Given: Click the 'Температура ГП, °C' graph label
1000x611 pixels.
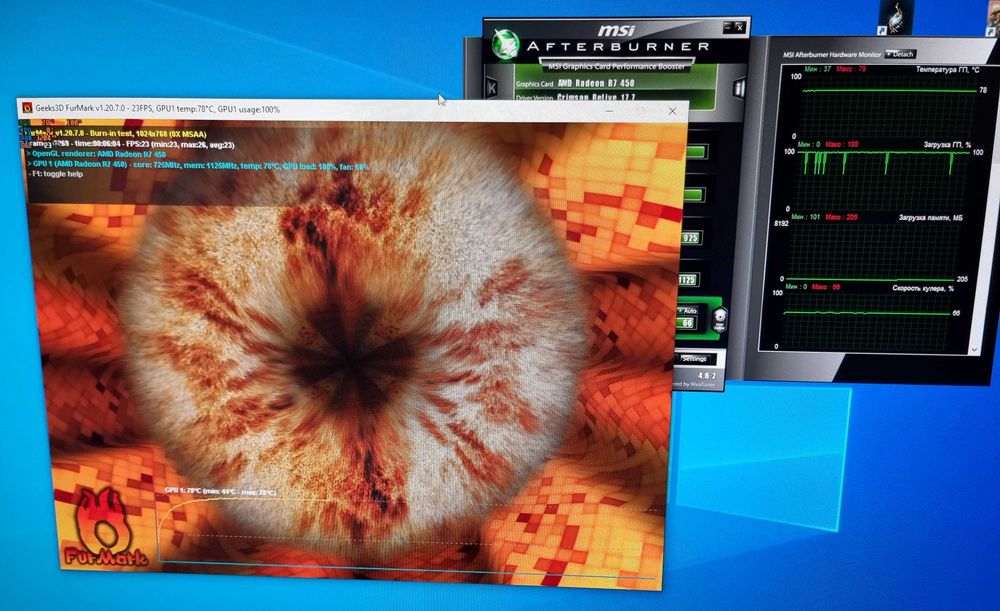Looking at the screenshot, I should click(x=946, y=70).
